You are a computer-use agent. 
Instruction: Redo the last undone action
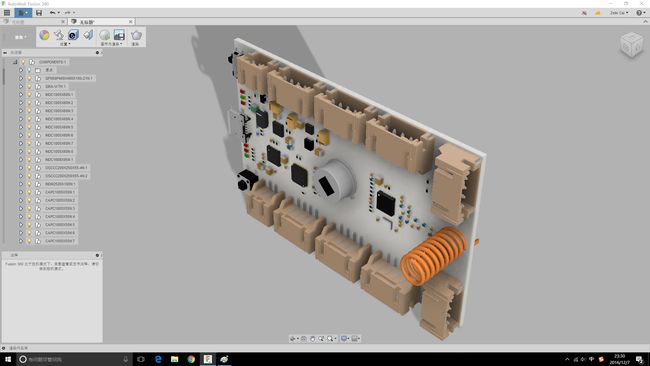[67, 13]
